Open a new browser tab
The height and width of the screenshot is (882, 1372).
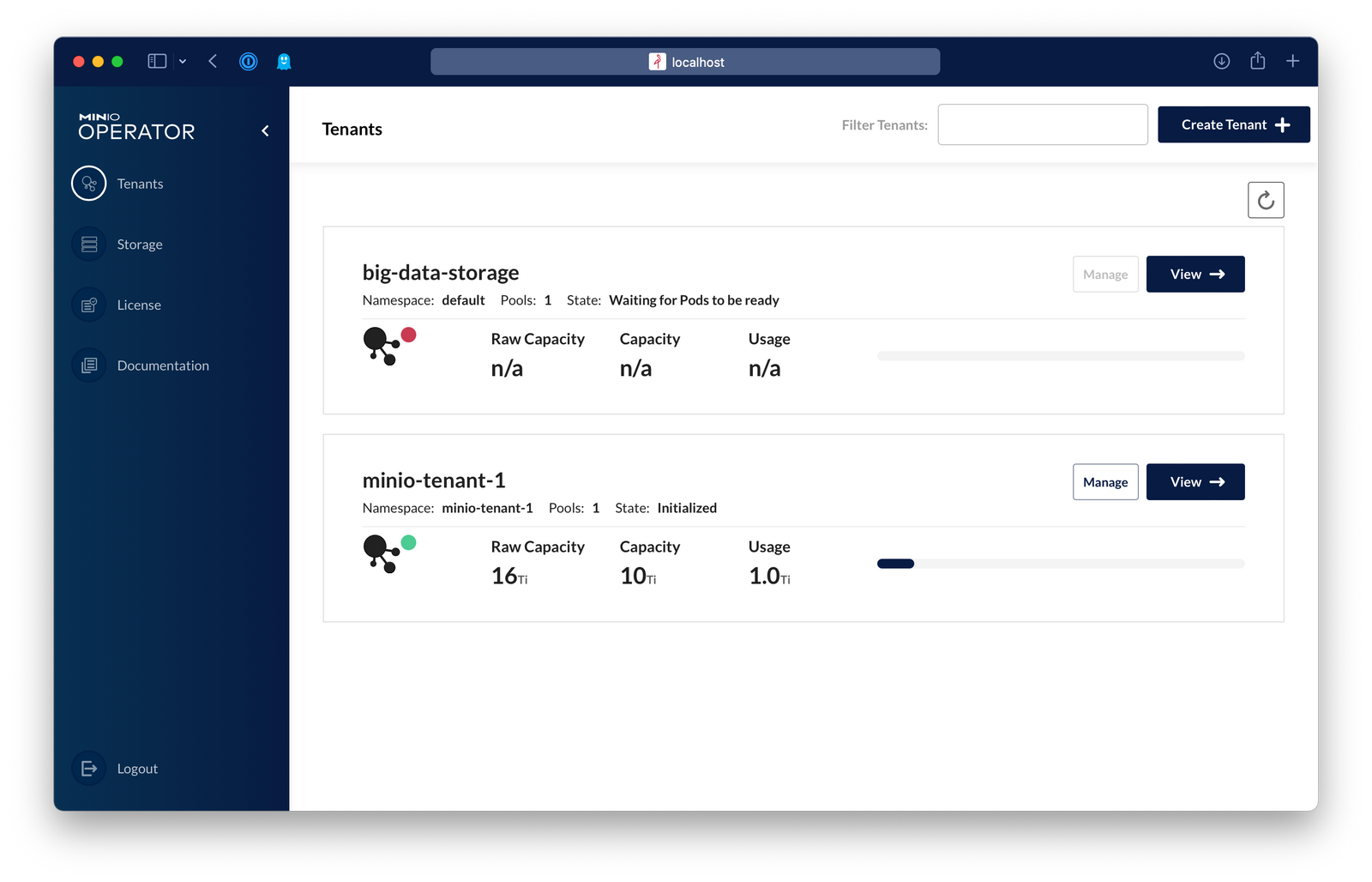click(x=1293, y=61)
